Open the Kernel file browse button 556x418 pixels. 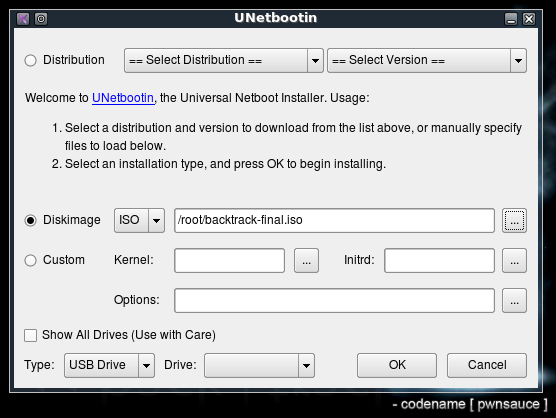pos(306,261)
